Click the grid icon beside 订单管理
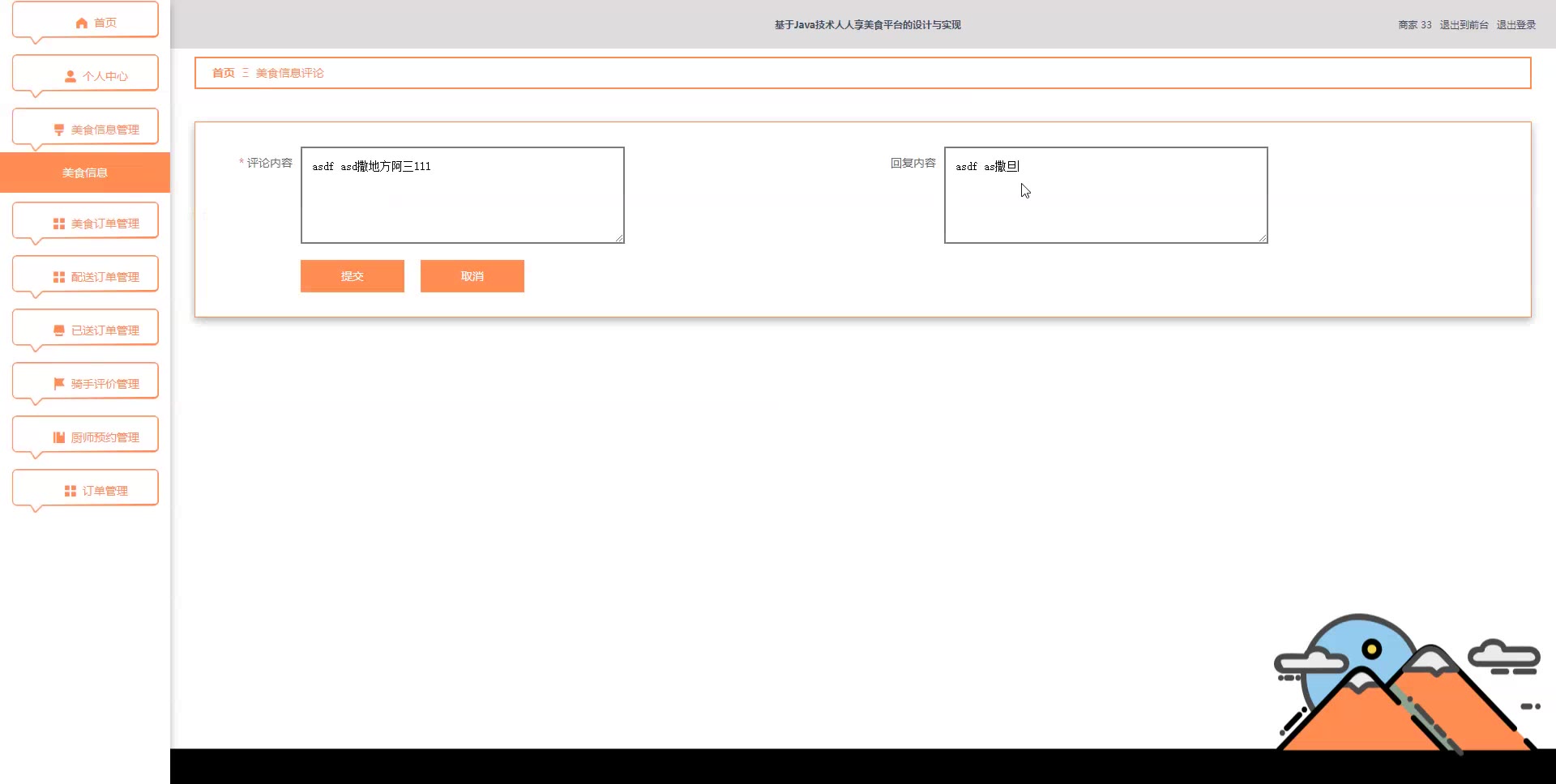1556x784 pixels. 71,491
